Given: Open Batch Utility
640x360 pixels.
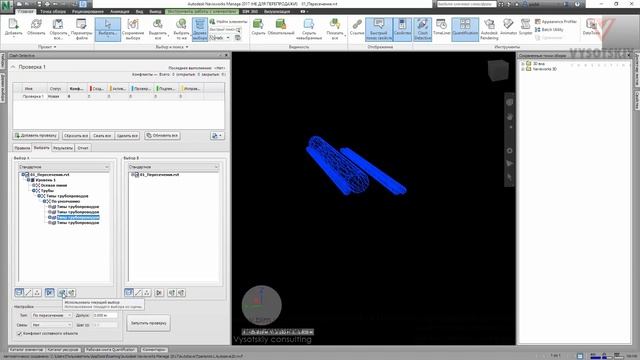Looking at the screenshot, I should (549, 29).
